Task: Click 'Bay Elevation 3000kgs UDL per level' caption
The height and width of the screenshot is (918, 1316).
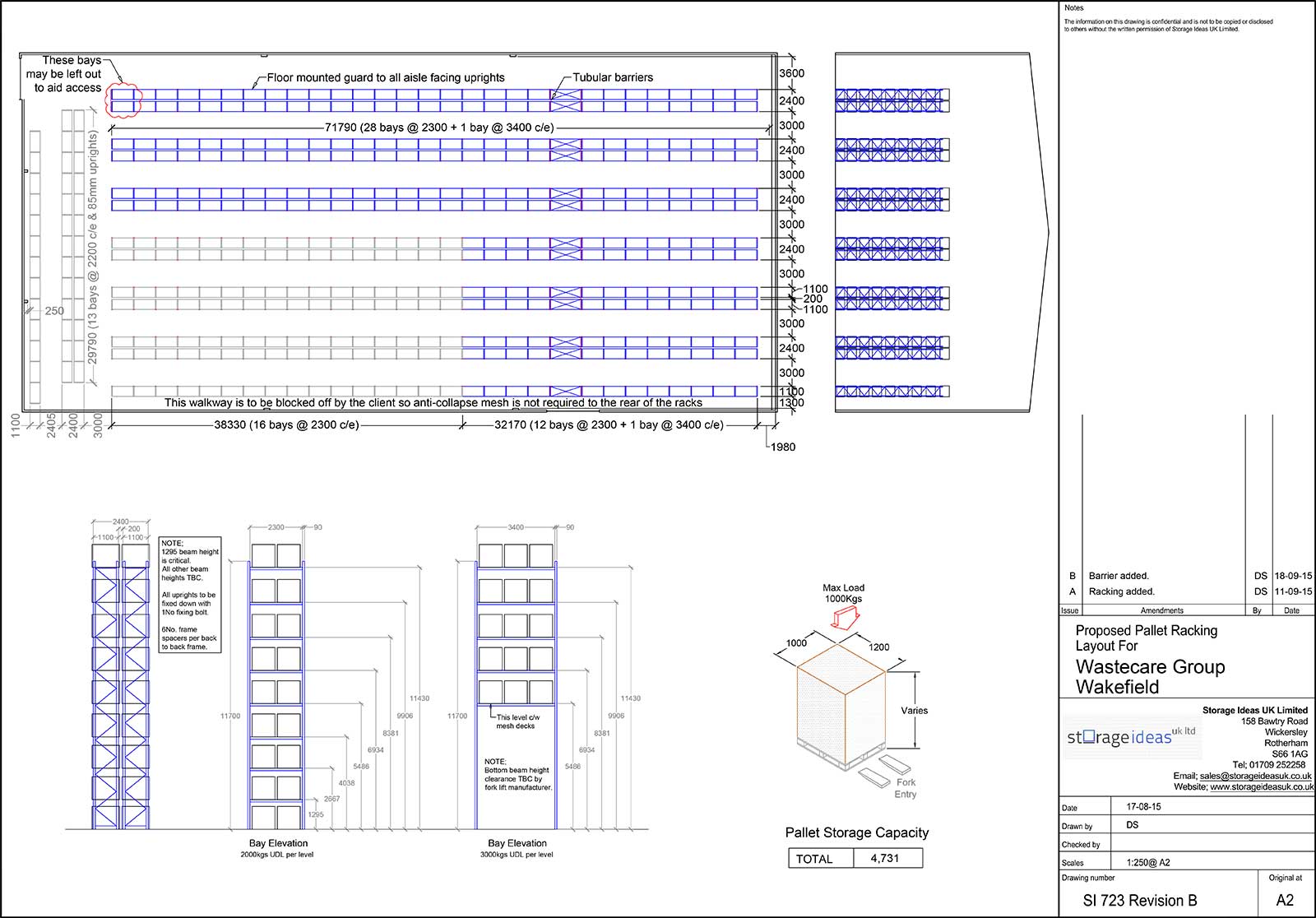Action: pos(517,848)
